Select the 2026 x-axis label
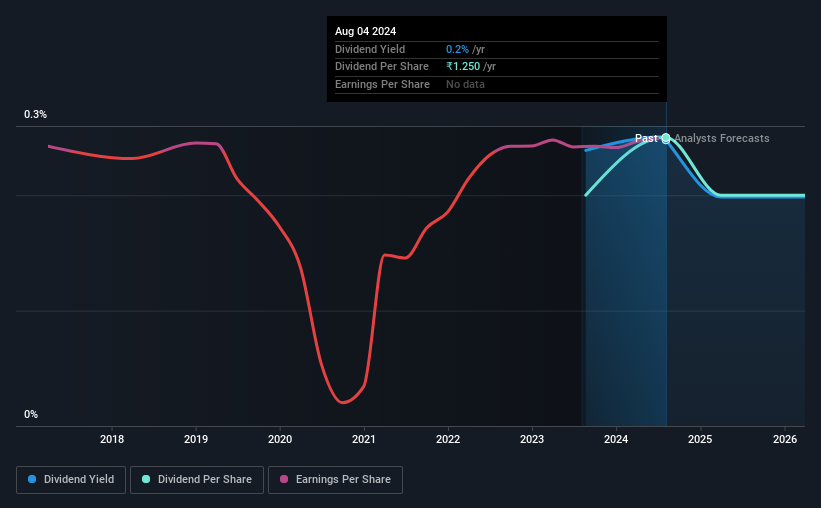Screen dimensions: 821x508 click(785, 439)
